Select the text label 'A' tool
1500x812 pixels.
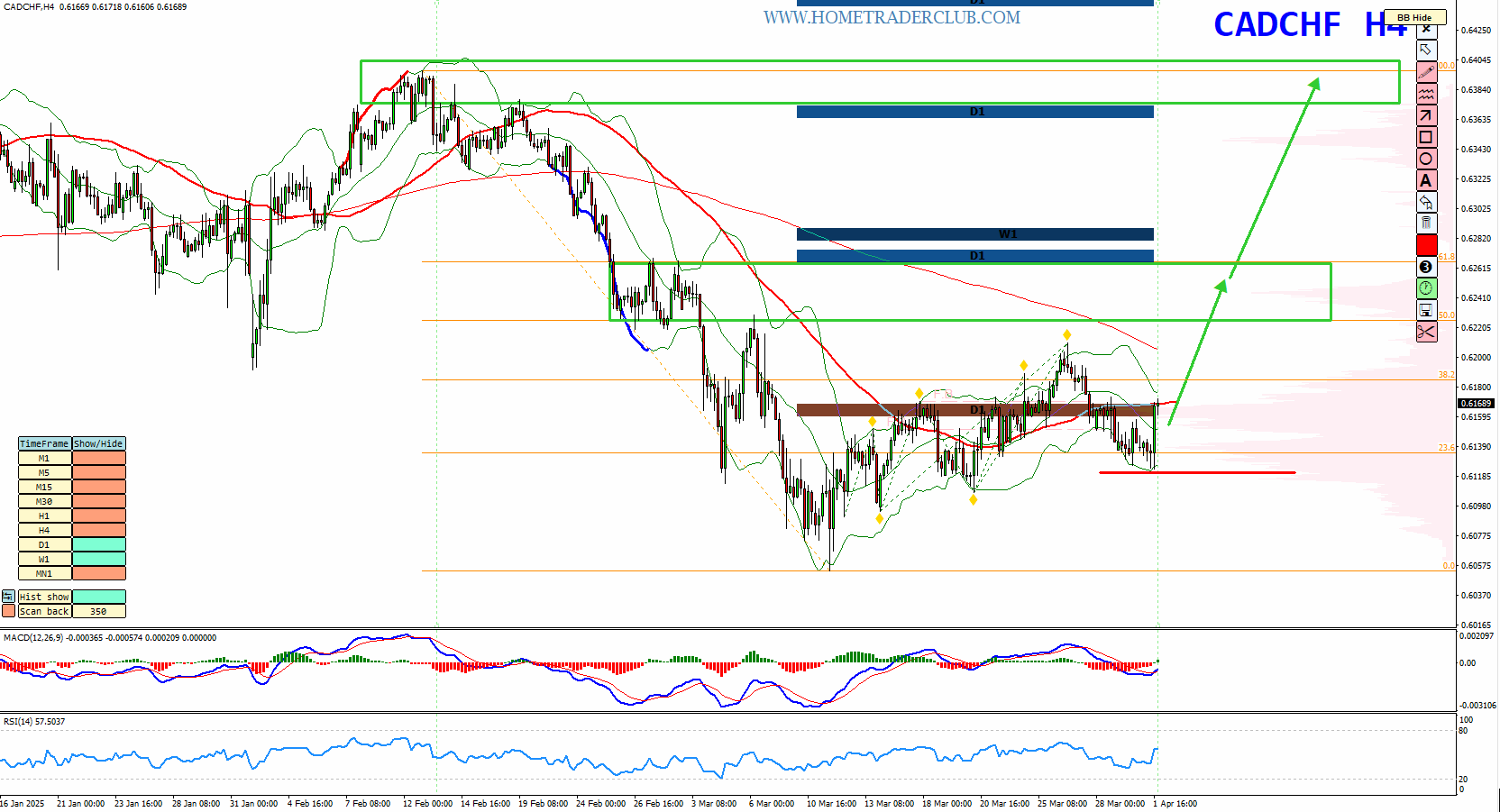coord(1426,180)
